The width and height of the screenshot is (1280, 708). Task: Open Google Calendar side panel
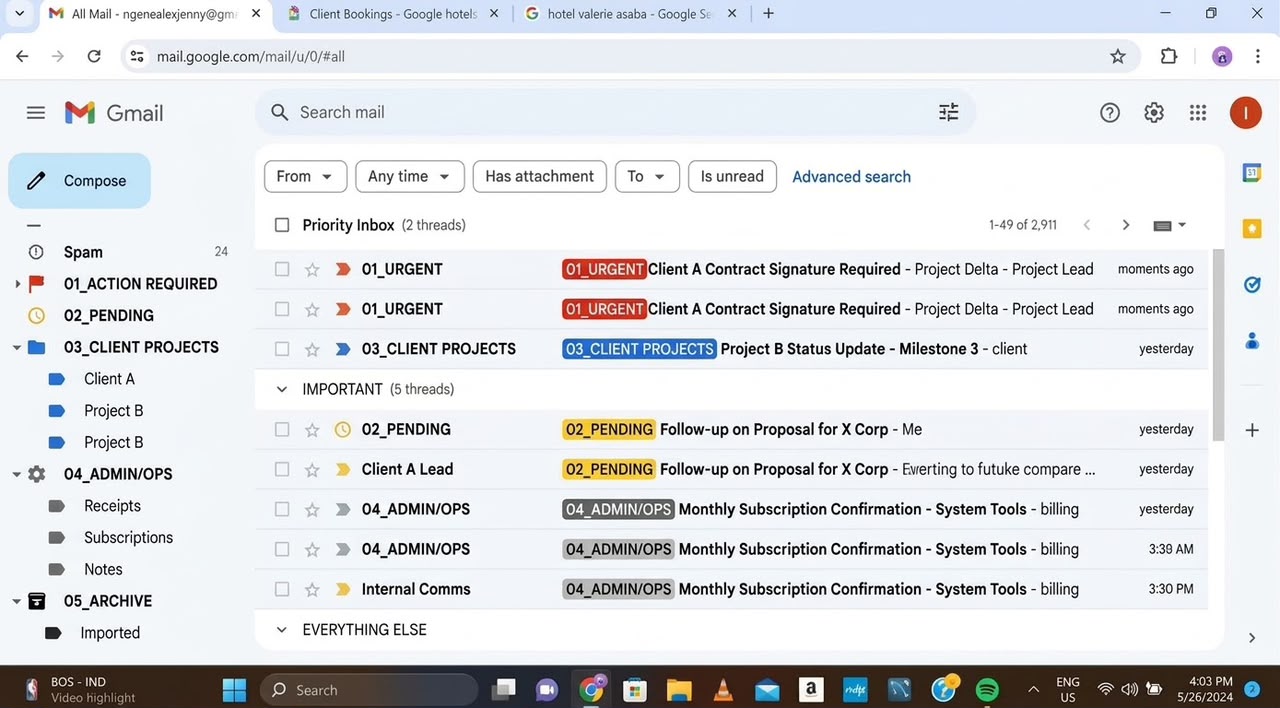[x=1252, y=173]
